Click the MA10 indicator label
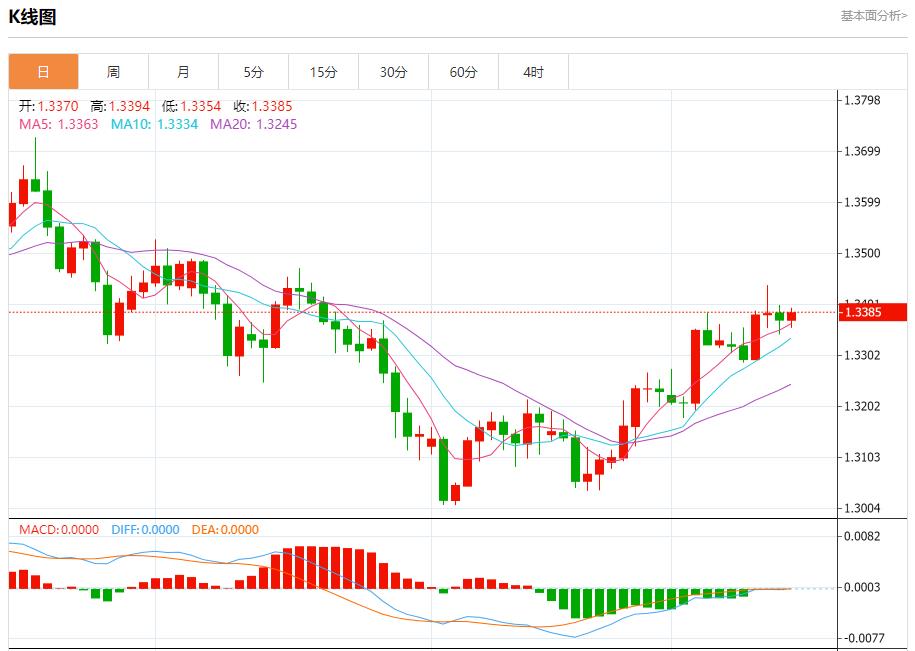Screen dimensions: 915x651 pos(154,124)
